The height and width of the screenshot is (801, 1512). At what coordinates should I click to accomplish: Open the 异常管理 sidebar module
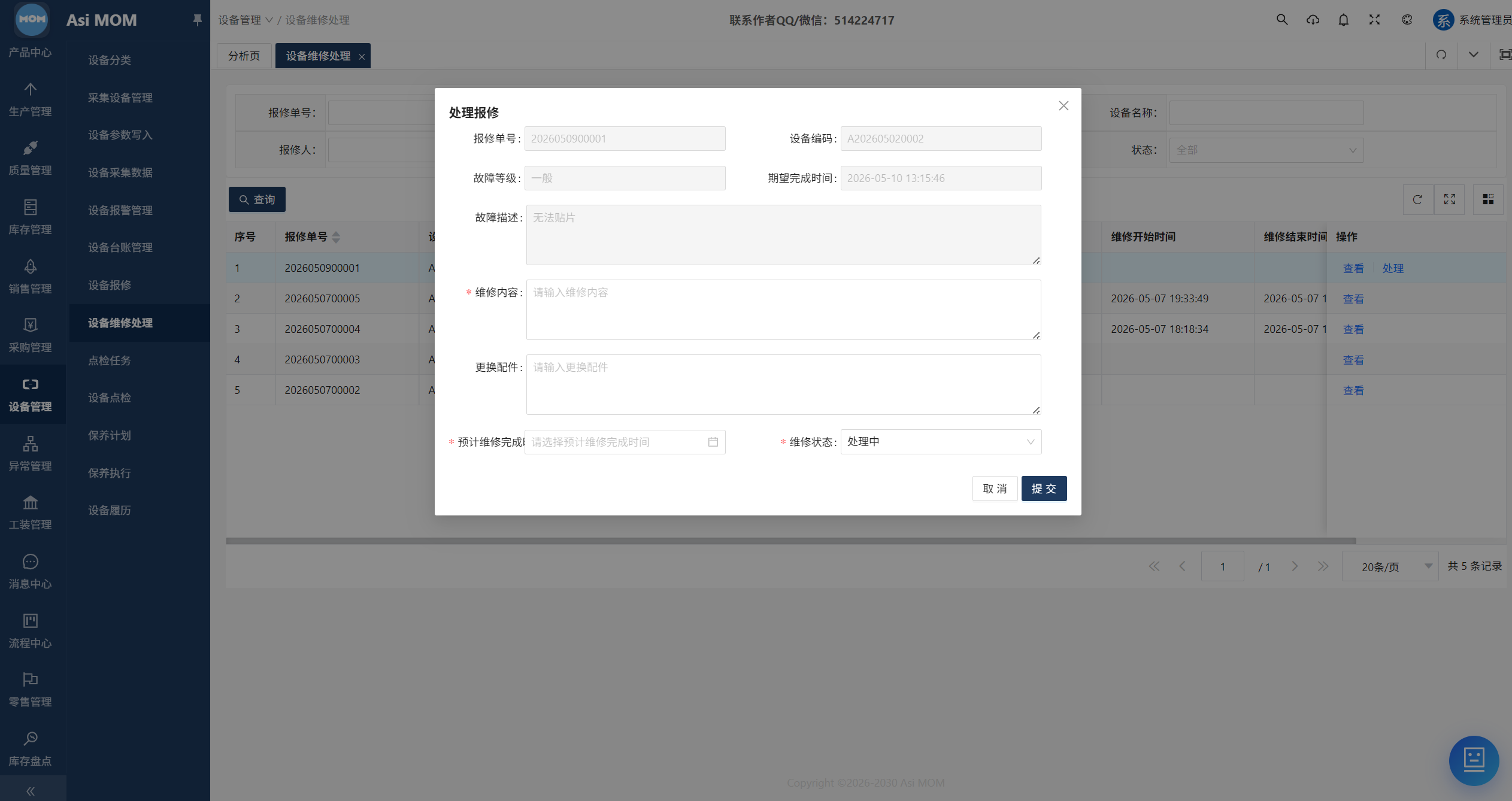coord(31,453)
